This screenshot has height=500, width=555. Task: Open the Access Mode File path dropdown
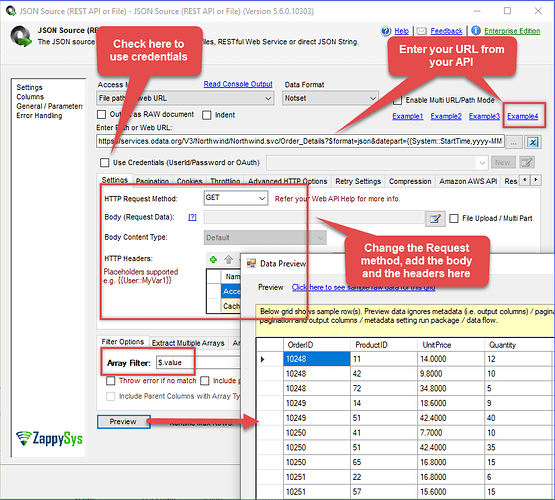coord(185,98)
